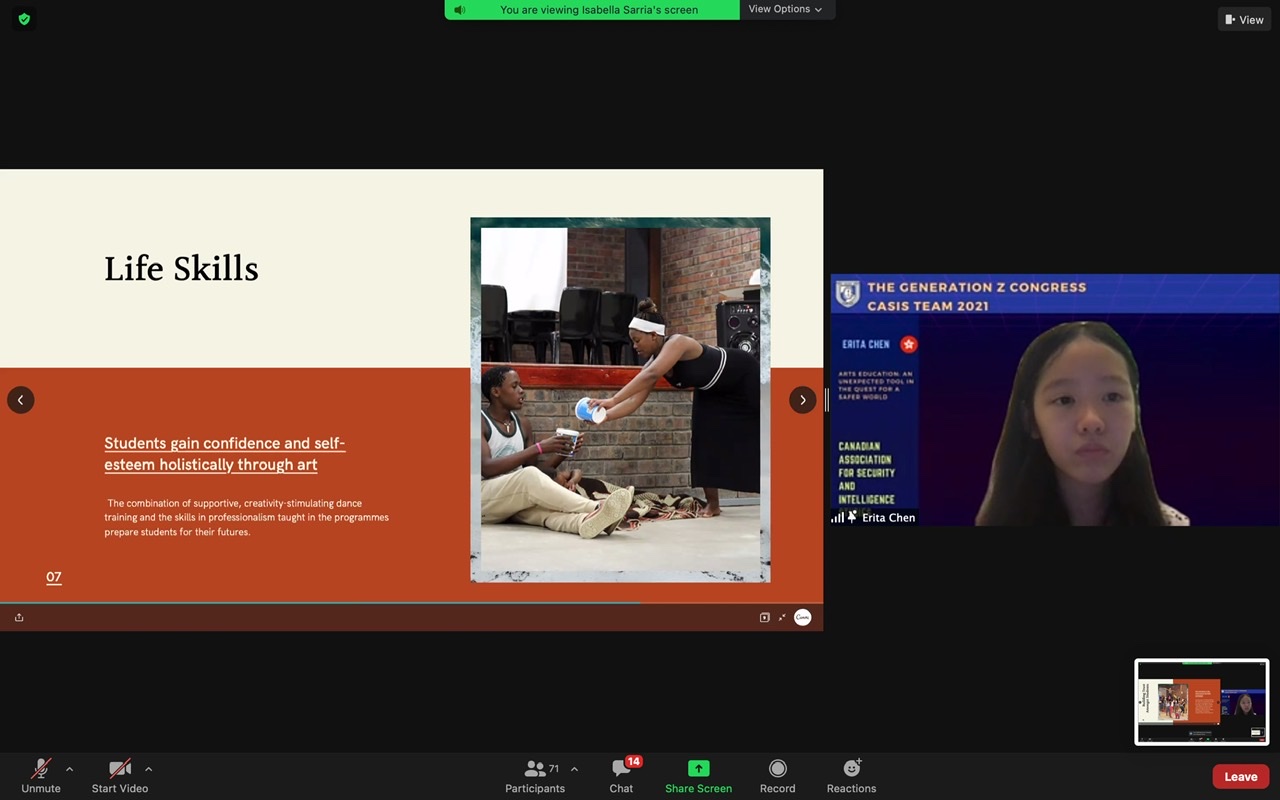
Task: Click the Canva logo in presentation bar
Action: tap(802, 618)
